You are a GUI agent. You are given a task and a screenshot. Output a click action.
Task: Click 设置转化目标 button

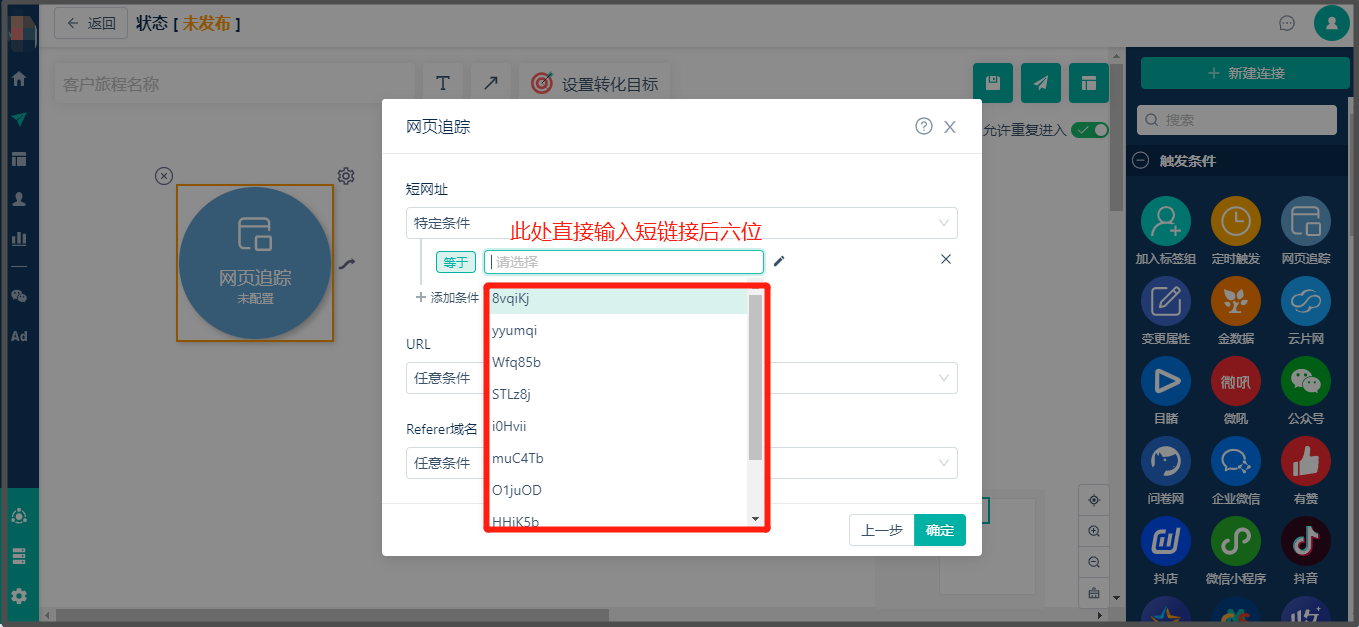pos(595,83)
